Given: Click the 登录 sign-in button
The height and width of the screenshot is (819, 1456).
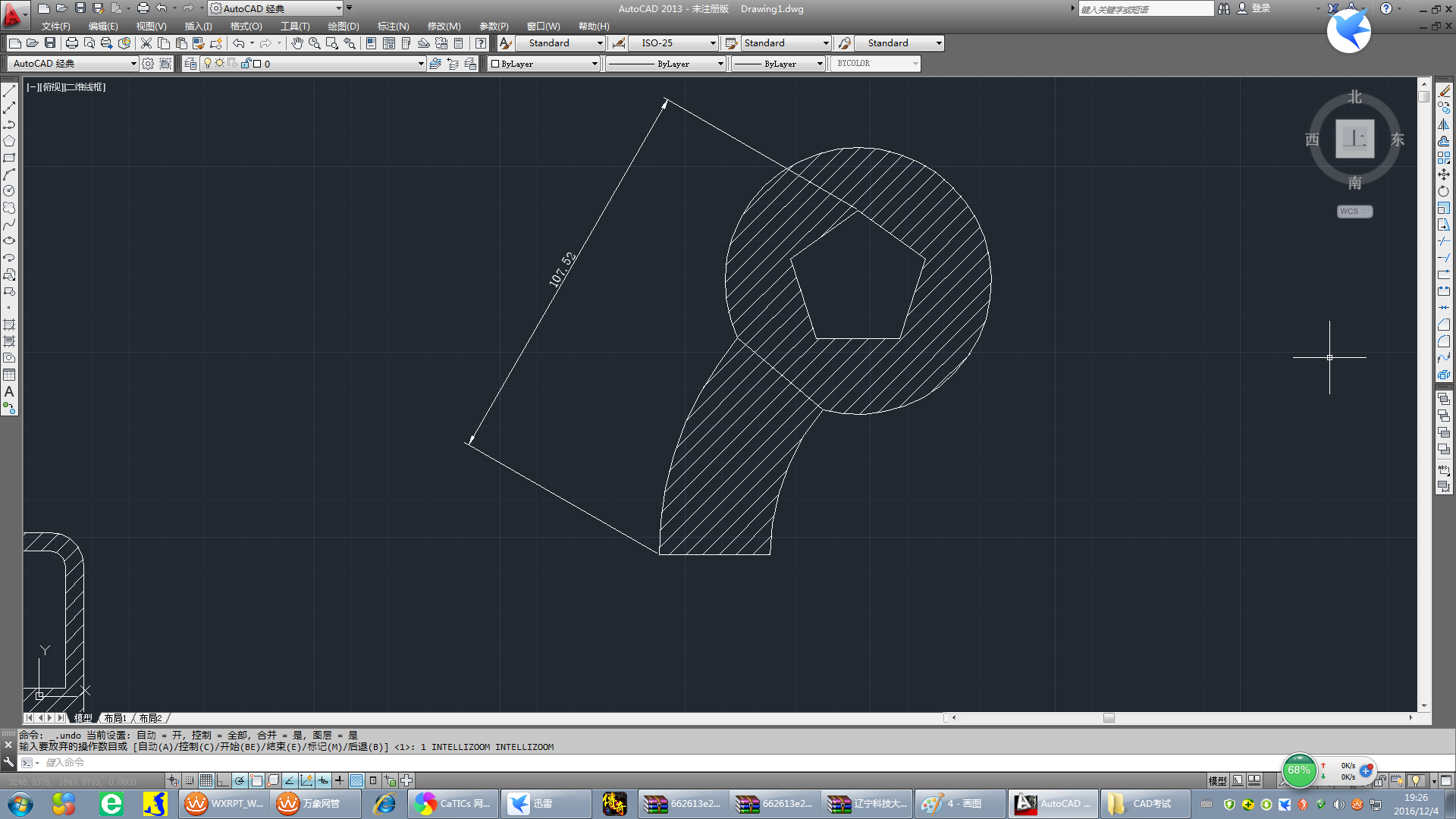Looking at the screenshot, I should point(1260,8).
